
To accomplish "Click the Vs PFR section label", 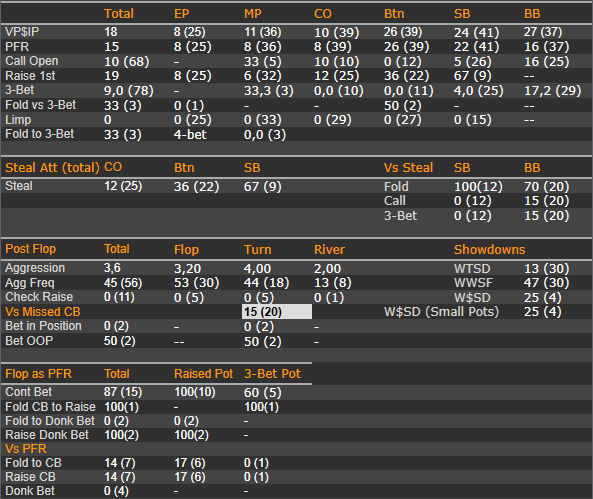I will pyautogui.click(x=26, y=449).
